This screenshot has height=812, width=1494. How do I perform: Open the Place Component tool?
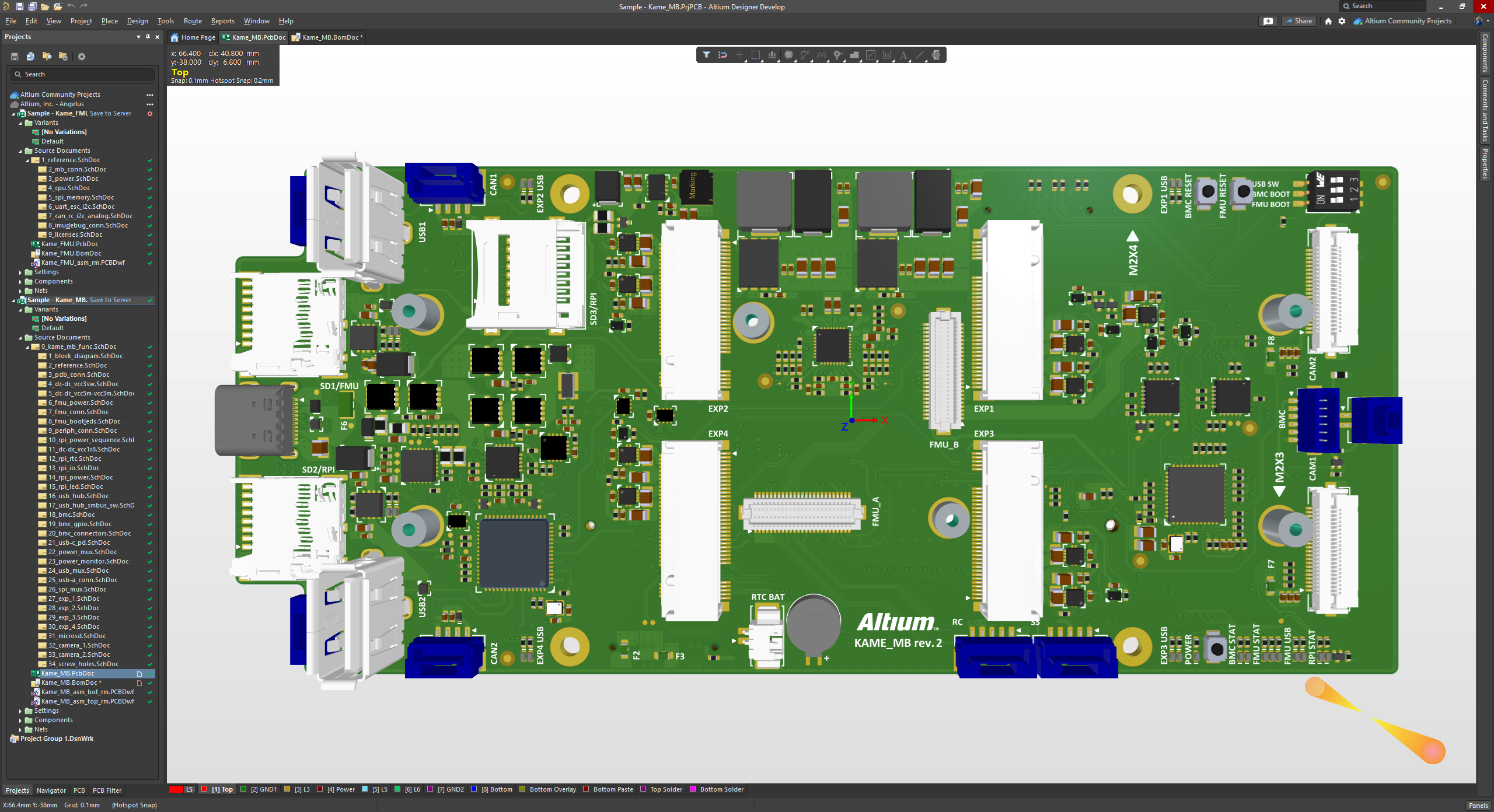click(x=789, y=55)
